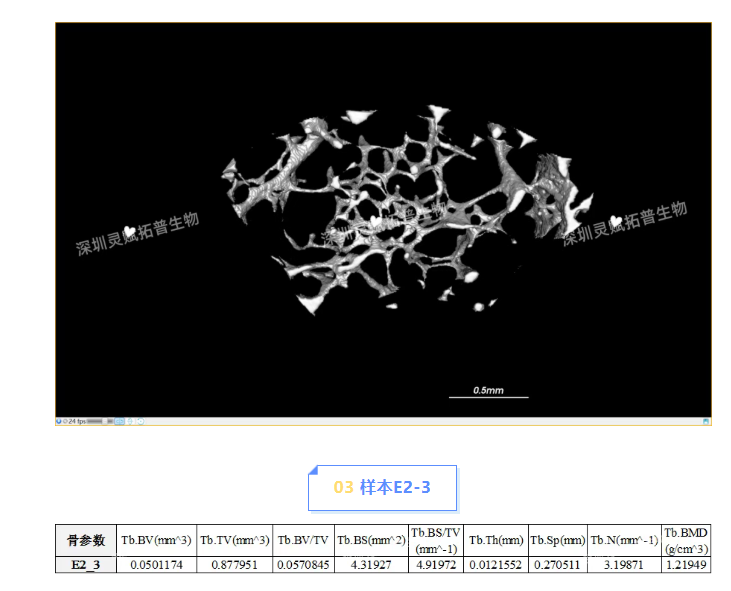Click the center watermark text on image
This screenshot has height=591, width=731.
[x=385, y=226]
